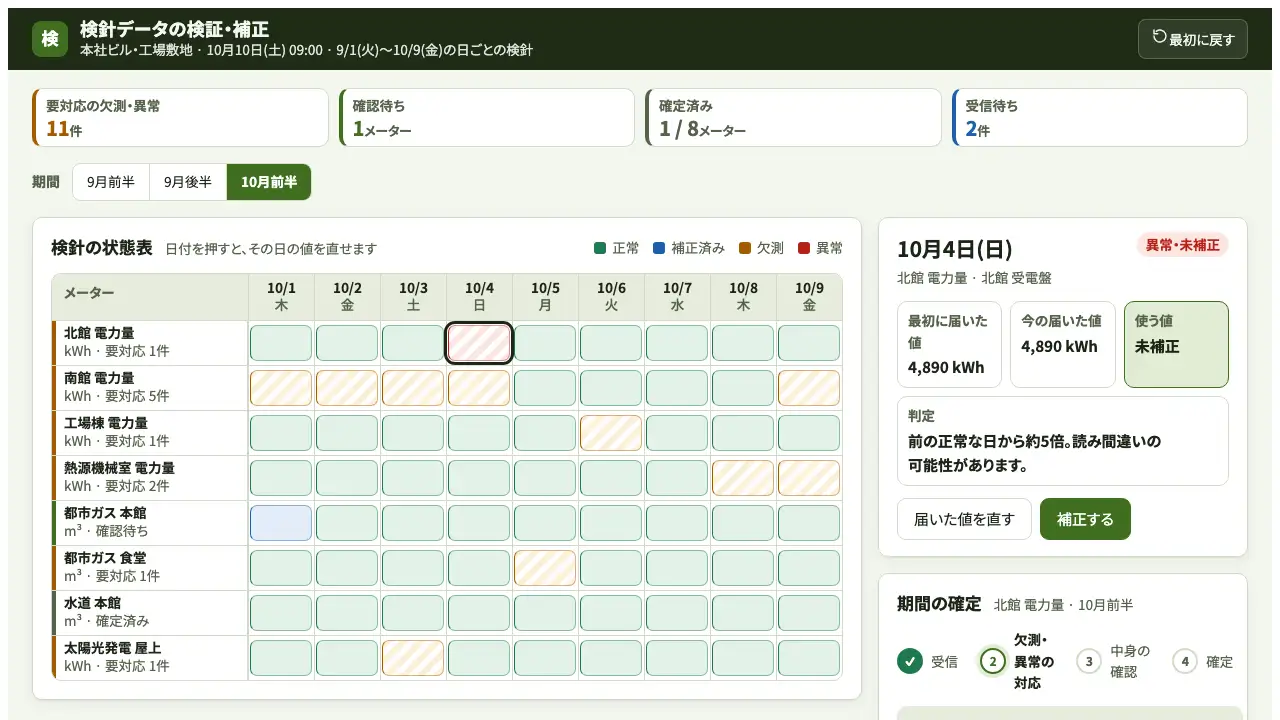Select the 北館 電力量 cell for 10/1
The height and width of the screenshot is (720, 1280).
(281, 343)
